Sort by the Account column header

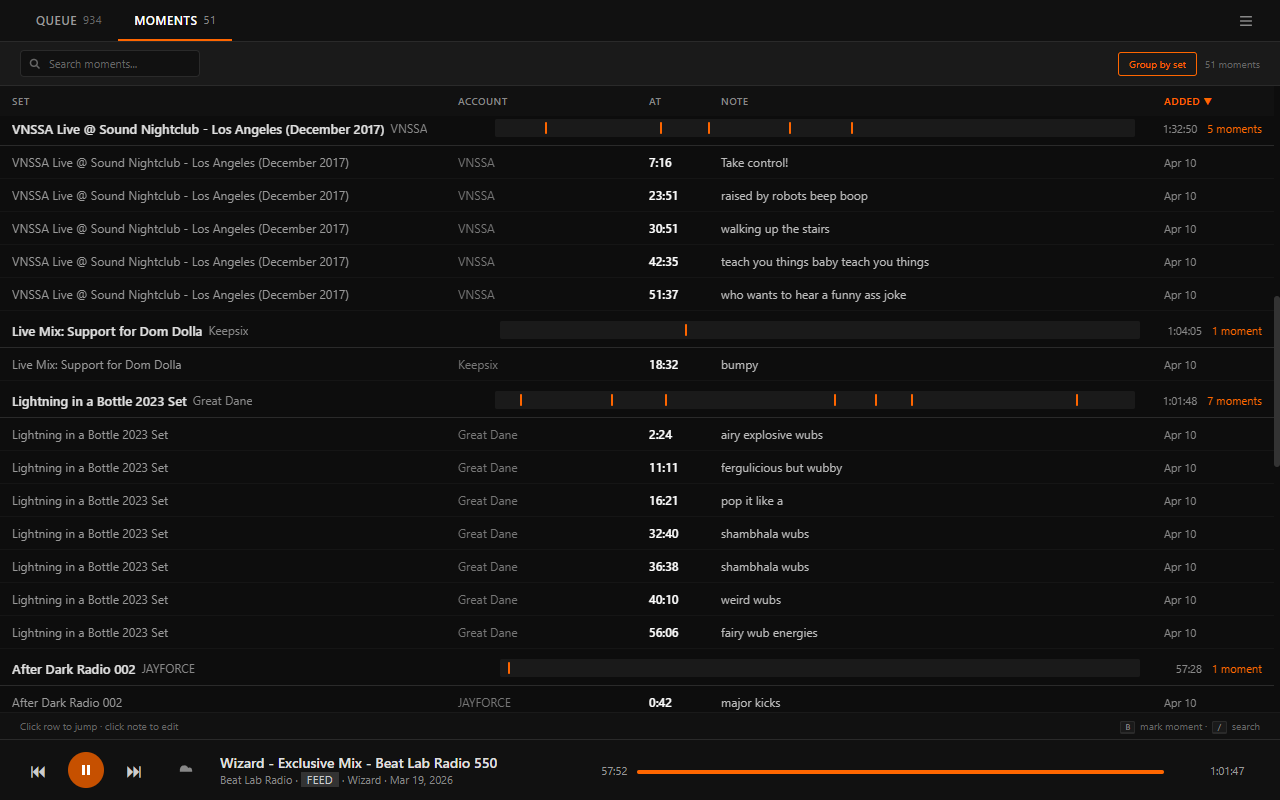pos(483,101)
